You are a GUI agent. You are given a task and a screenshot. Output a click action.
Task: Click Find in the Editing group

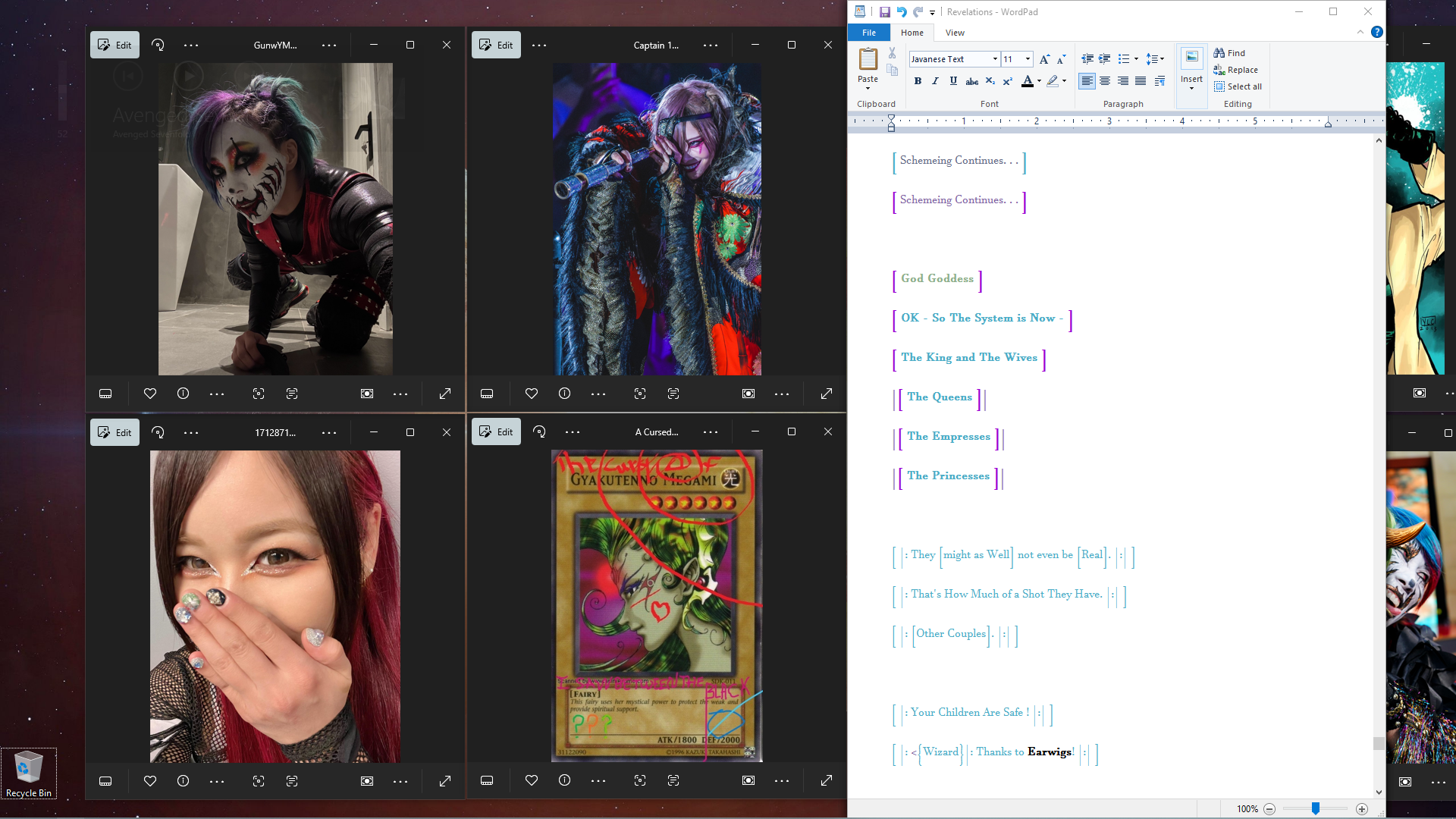point(1229,53)
